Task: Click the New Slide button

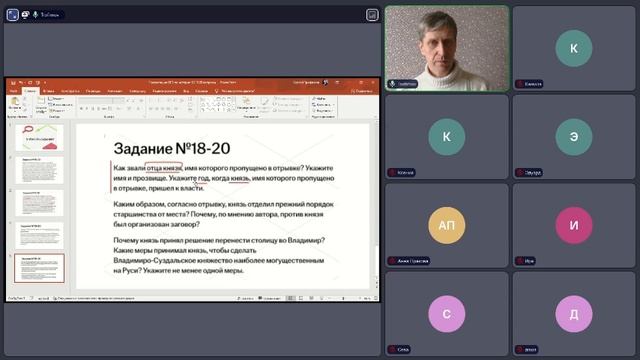Action: point(41,105)
